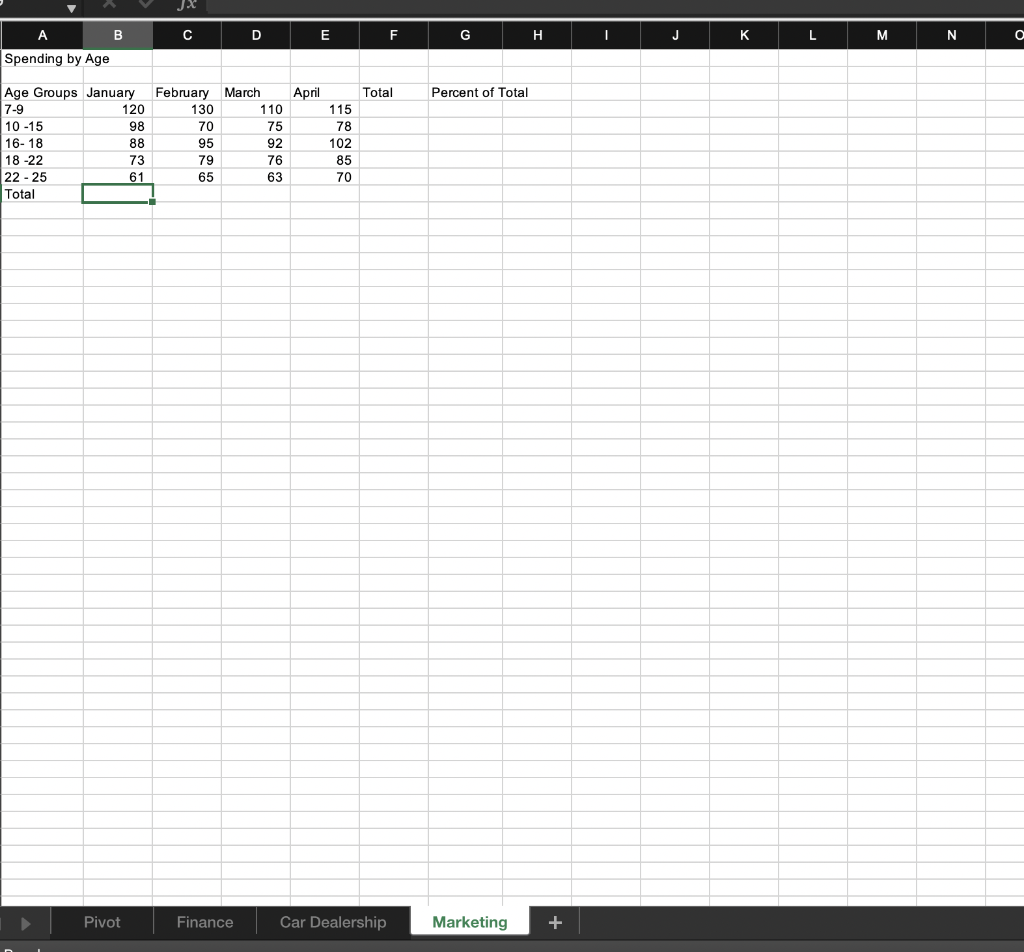This screenshot has width=1024, height=952.
Task: Click the 'Total' row label in column A
Action: [x=43, y=195]
